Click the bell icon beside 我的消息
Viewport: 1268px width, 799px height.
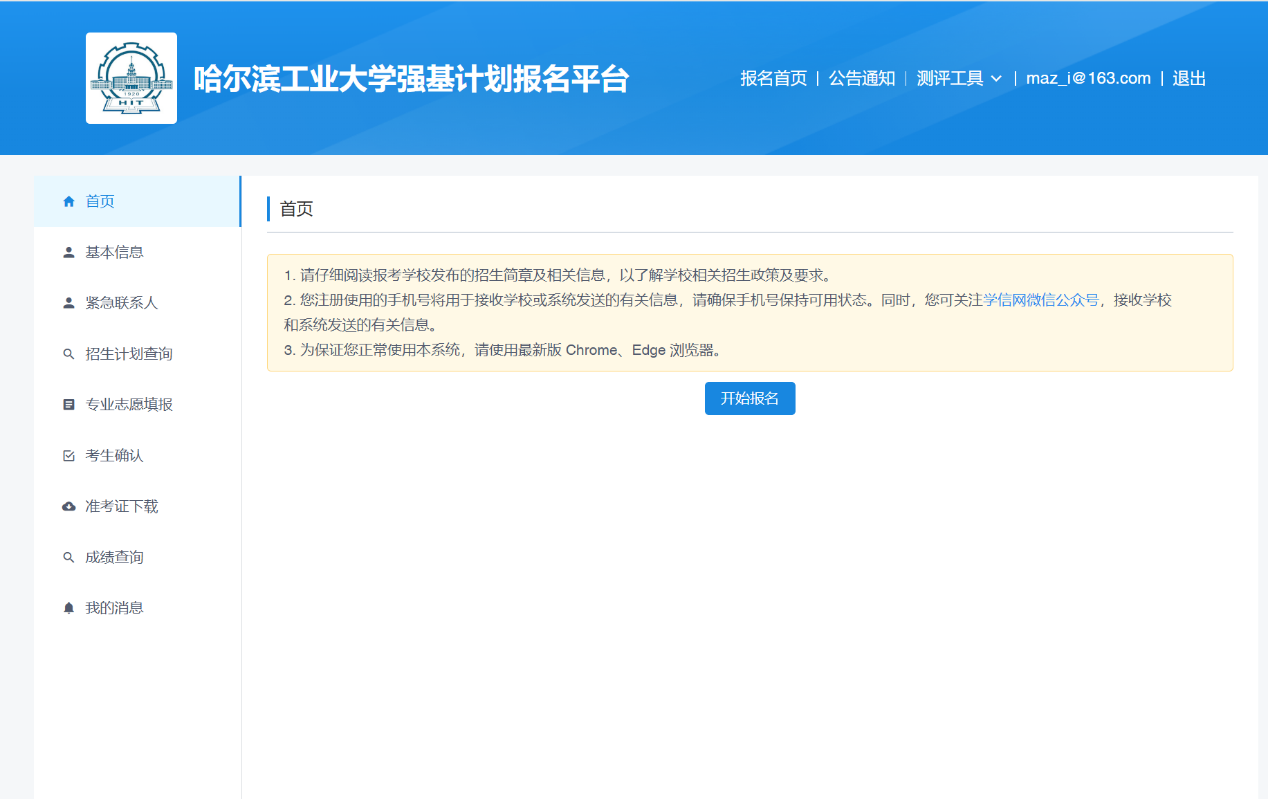pyautogui.click(x=69, y=608)
